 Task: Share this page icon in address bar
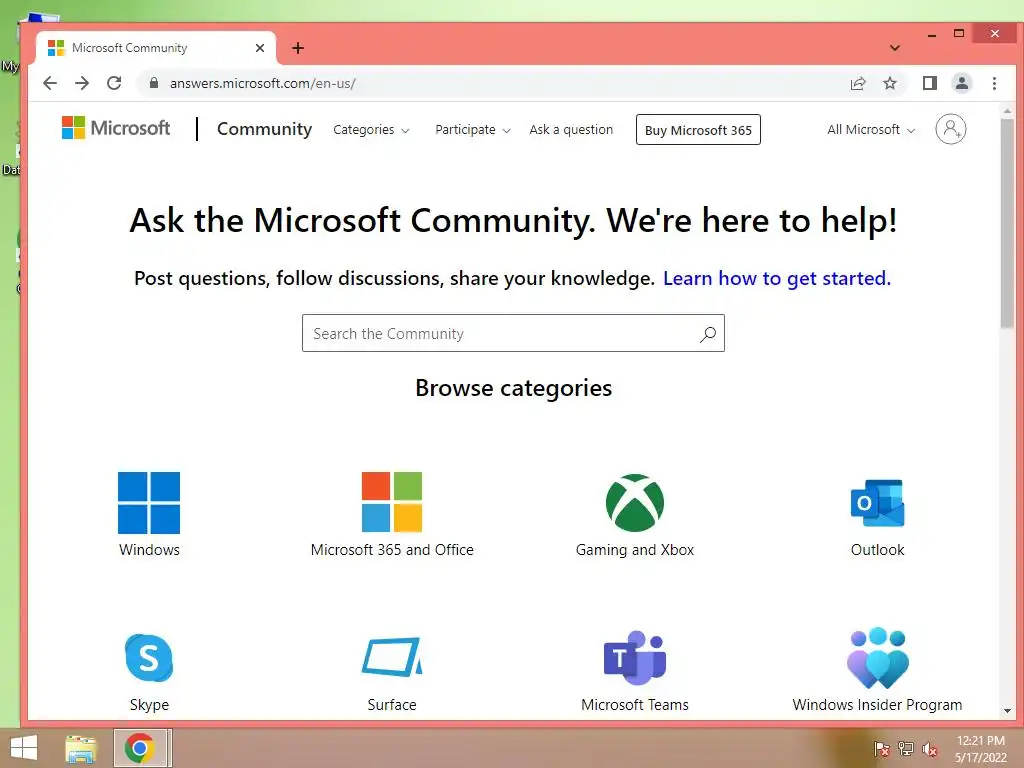(x=857, y=83)
